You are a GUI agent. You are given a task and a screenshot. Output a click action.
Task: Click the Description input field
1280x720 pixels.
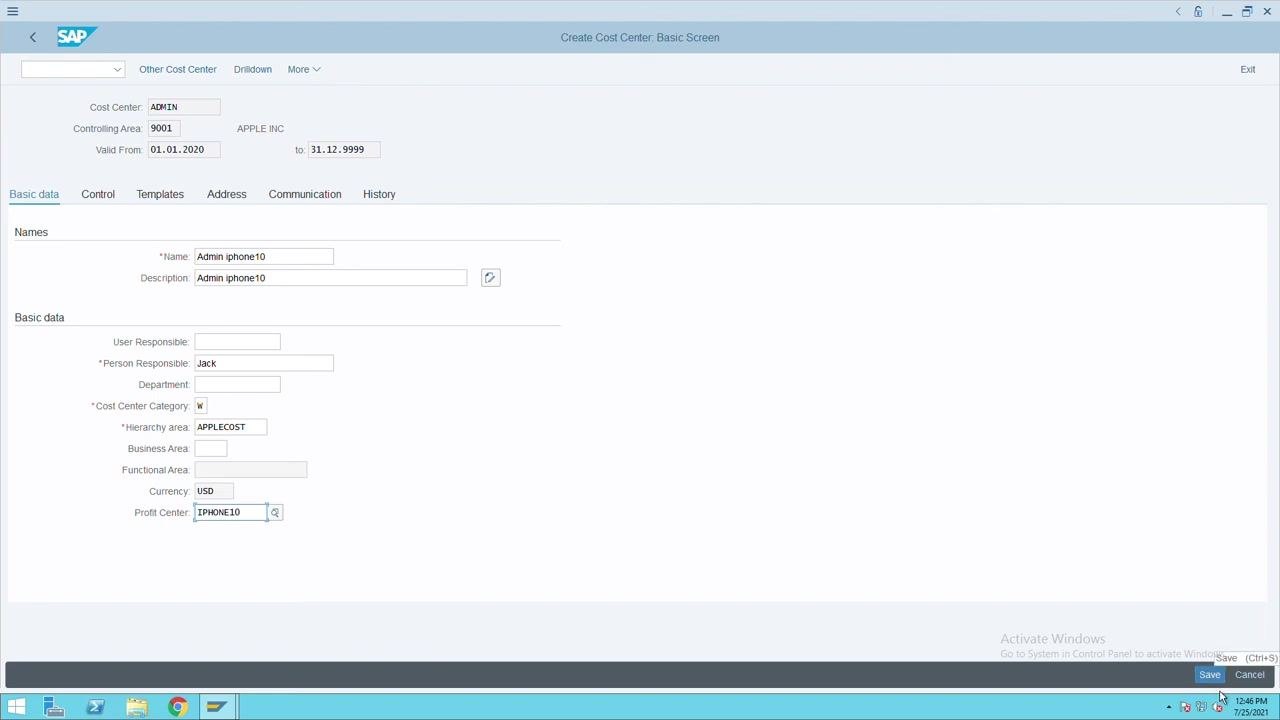(330, 278)
